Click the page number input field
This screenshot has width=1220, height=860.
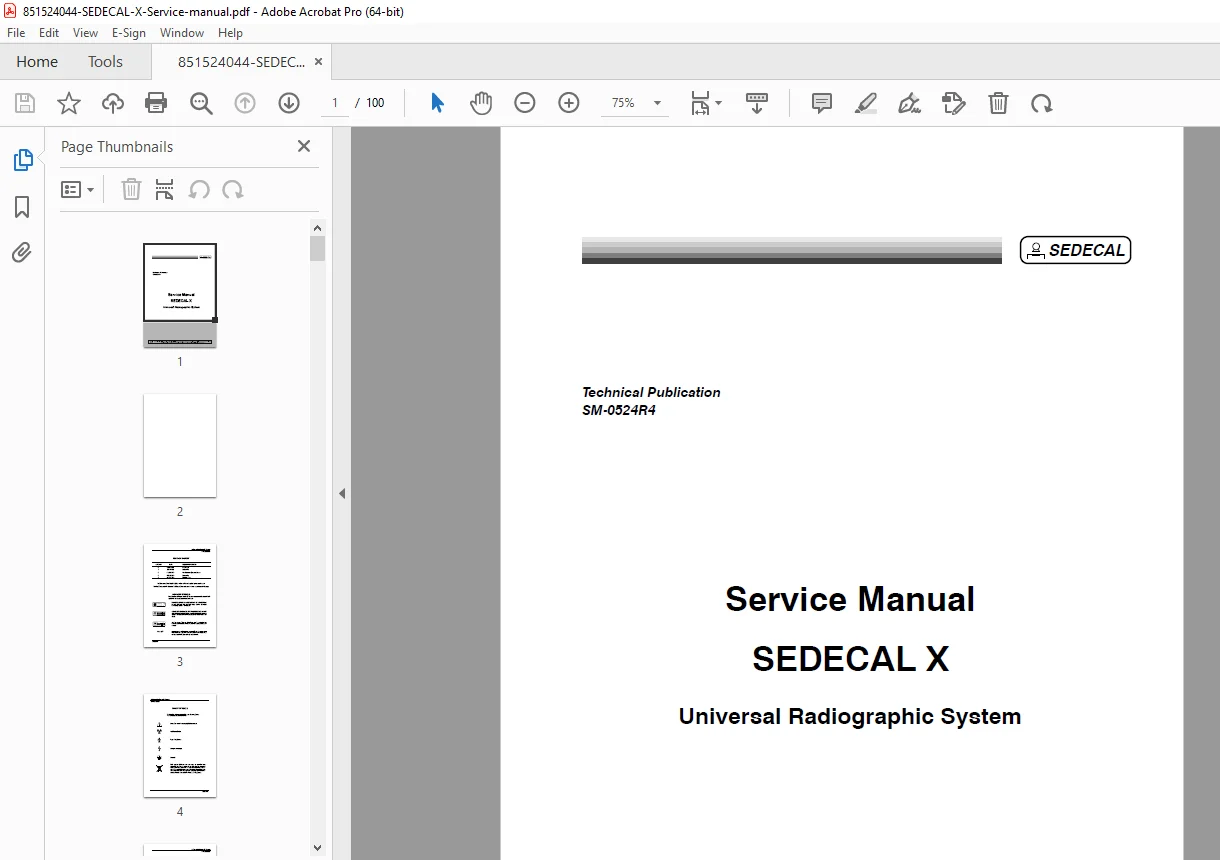pos(335,103)
